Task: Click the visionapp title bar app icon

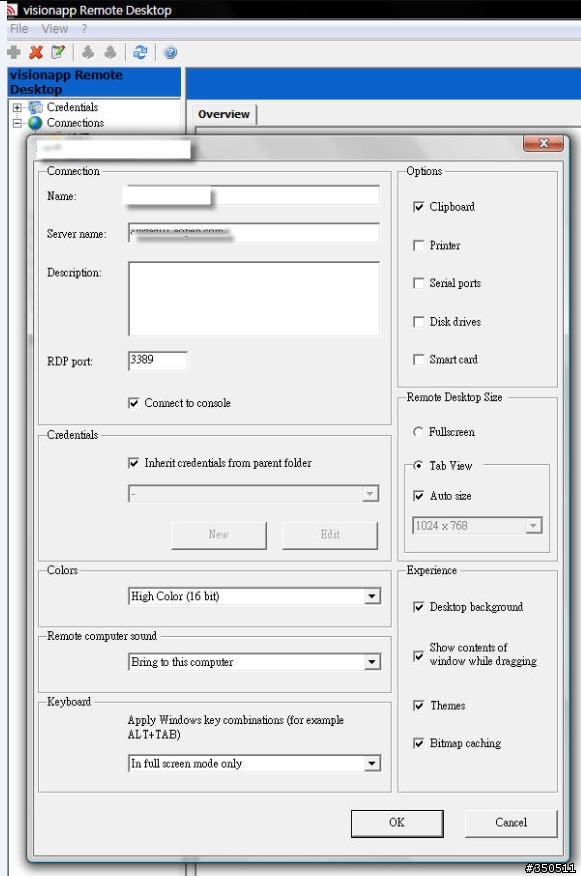Action: click(x=11, y=9)
